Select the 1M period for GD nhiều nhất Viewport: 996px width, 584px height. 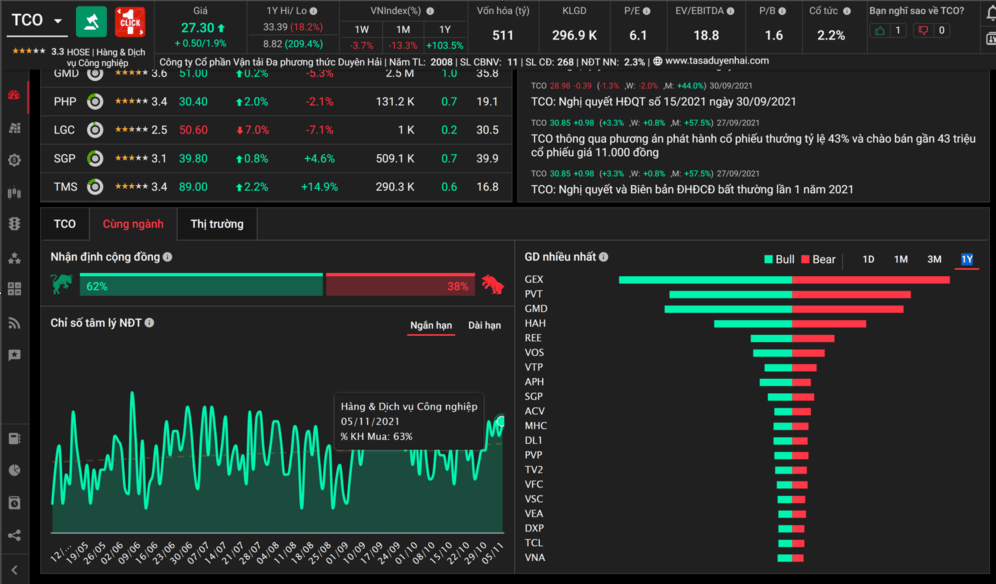click(x=901, y=259)
